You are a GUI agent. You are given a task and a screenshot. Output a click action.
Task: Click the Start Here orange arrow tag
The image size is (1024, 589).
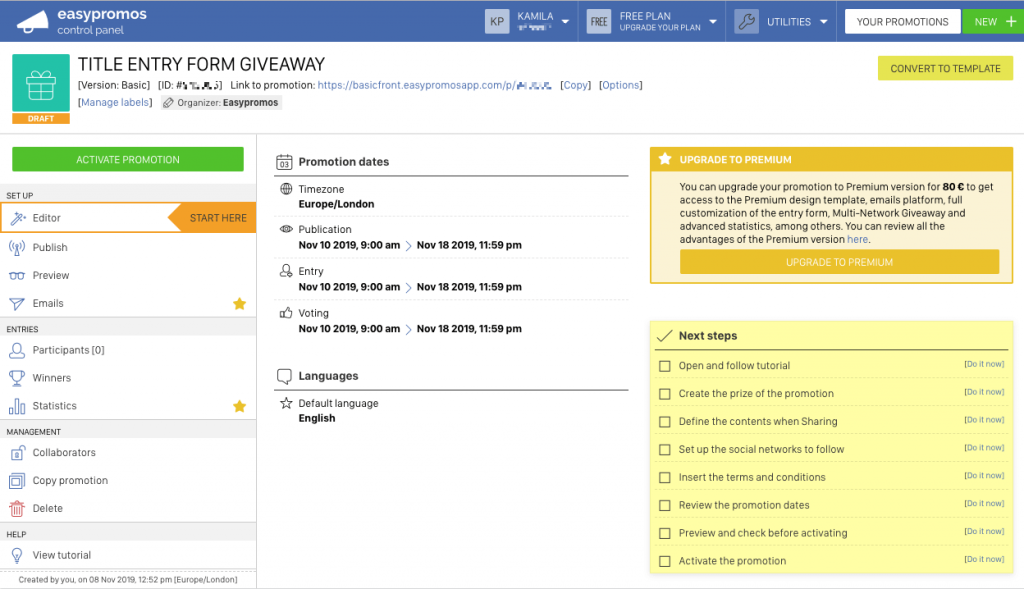[212, 218]
